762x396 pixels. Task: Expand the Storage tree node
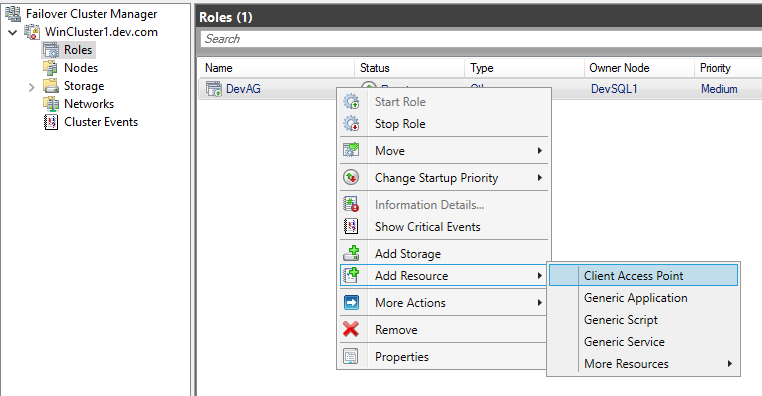32,87
